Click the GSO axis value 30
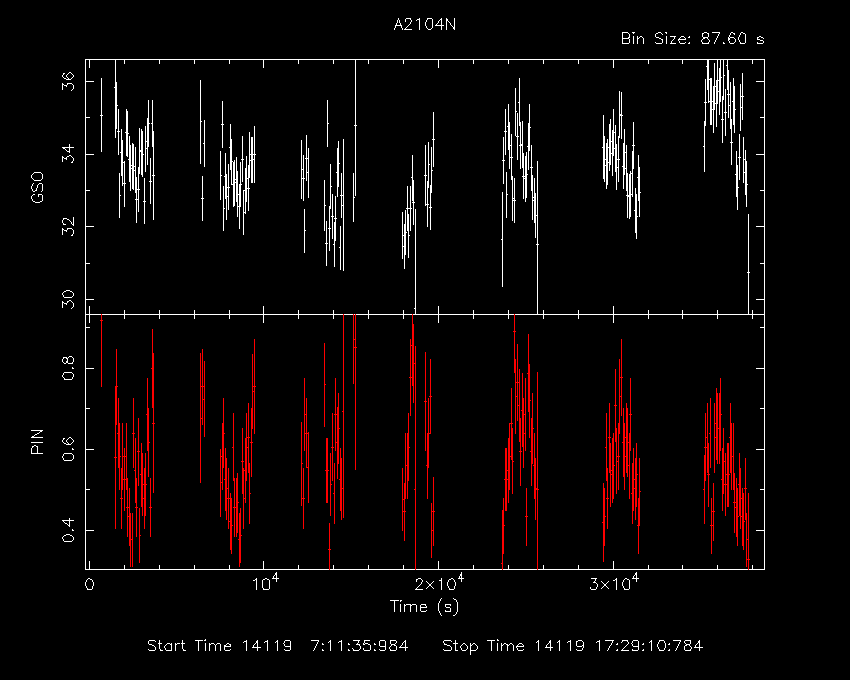 (x=68, y=299)
